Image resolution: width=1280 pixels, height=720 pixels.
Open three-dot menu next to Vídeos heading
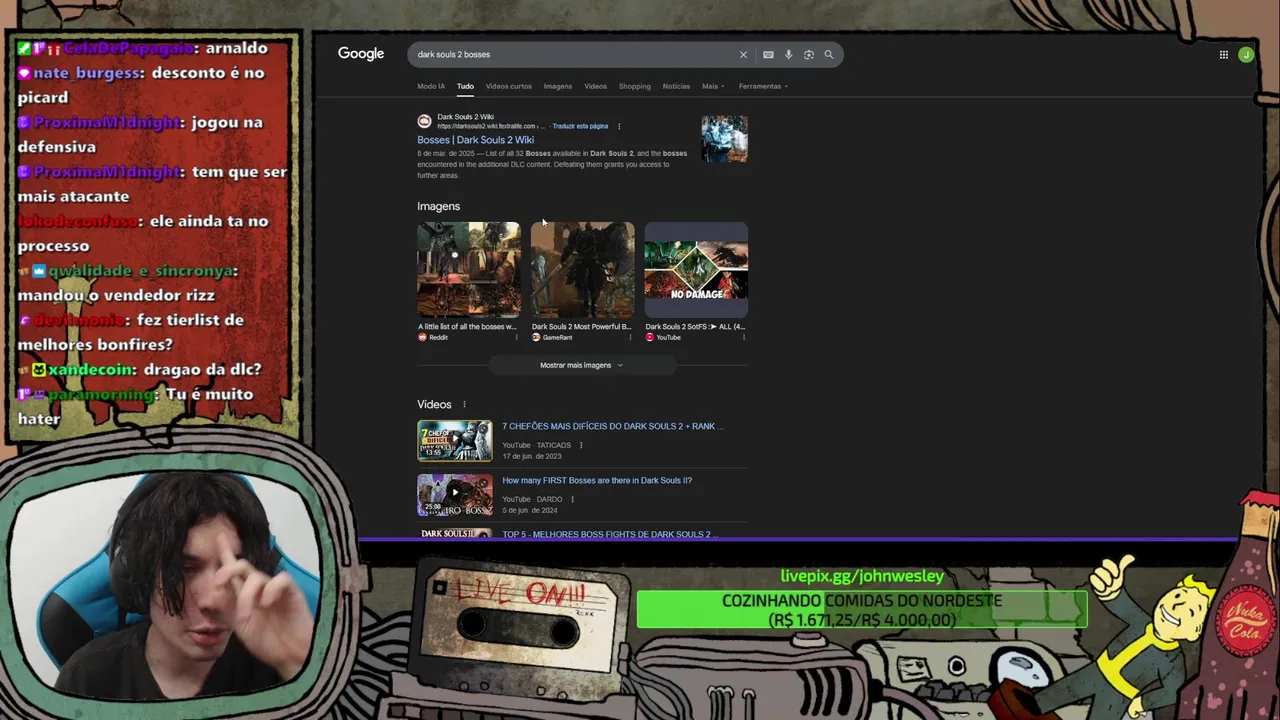click(x=464, y=404)
